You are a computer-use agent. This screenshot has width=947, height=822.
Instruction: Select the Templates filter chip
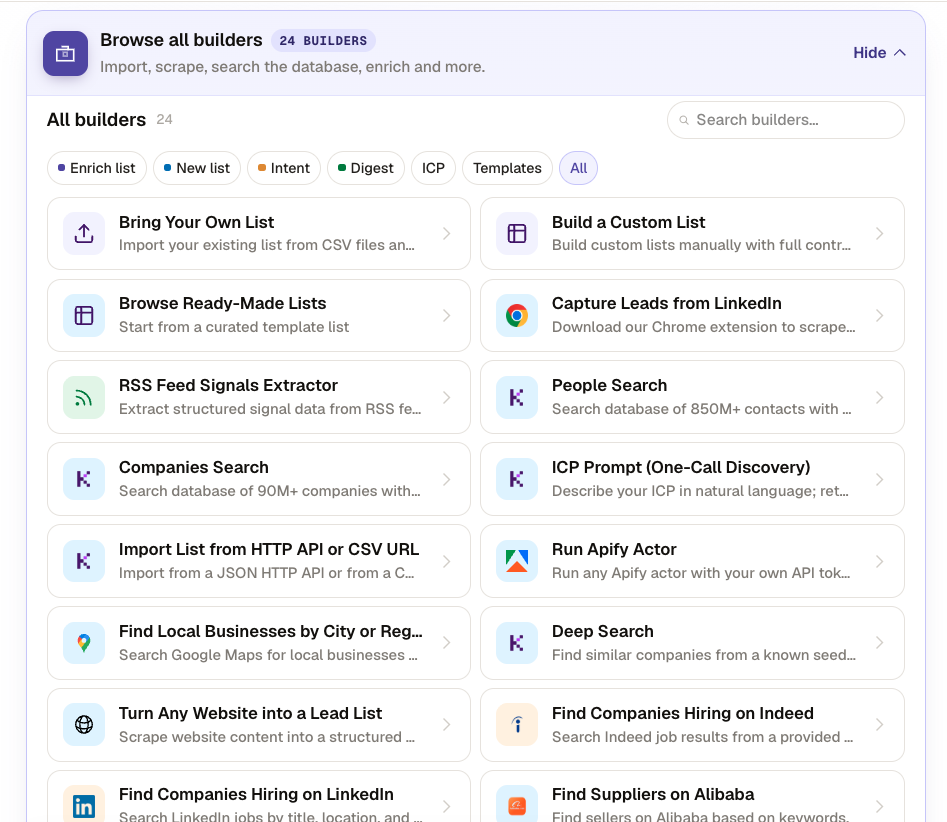(x=507, y=168)
